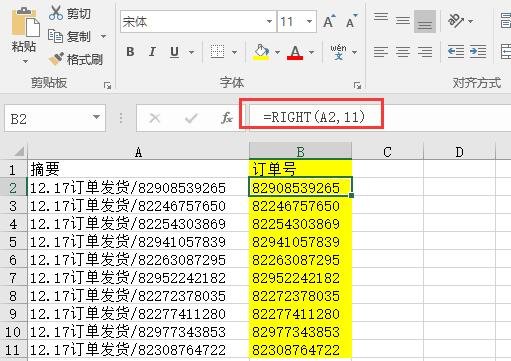Select row 11 header
The image size is (511, 361).
[13, 350]
